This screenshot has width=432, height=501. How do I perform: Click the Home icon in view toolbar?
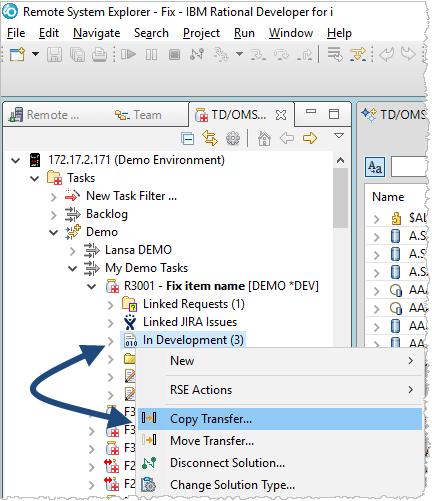point(264,138)
